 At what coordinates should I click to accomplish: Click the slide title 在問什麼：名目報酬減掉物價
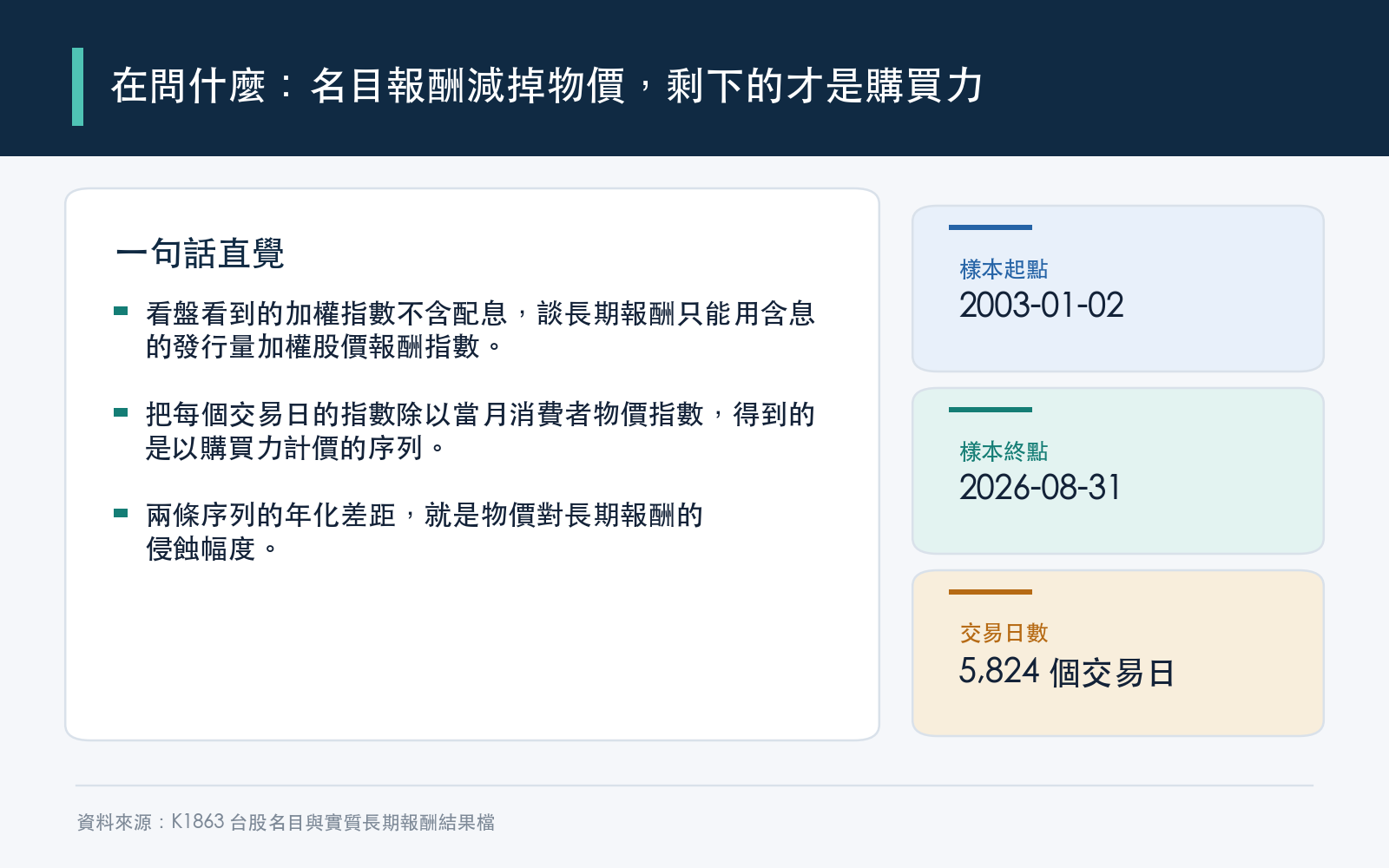(x=547, y=86)
